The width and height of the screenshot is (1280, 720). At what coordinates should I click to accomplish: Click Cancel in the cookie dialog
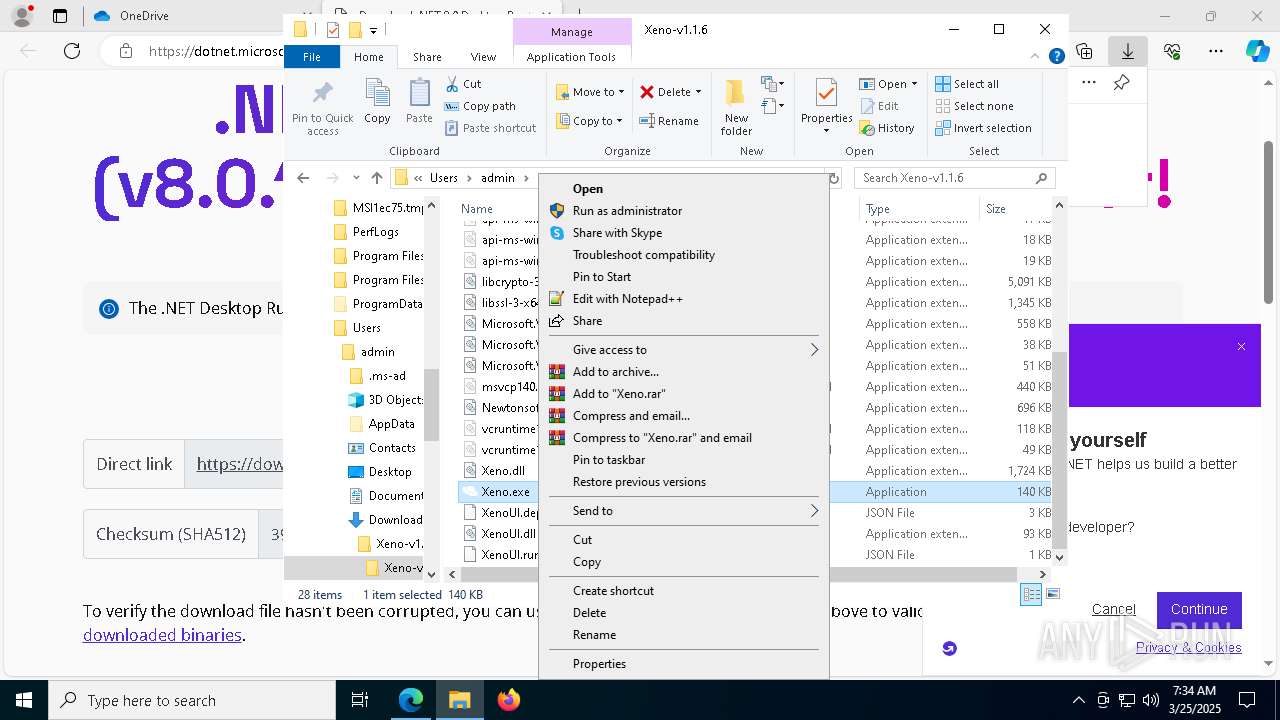click(1113, 609)
